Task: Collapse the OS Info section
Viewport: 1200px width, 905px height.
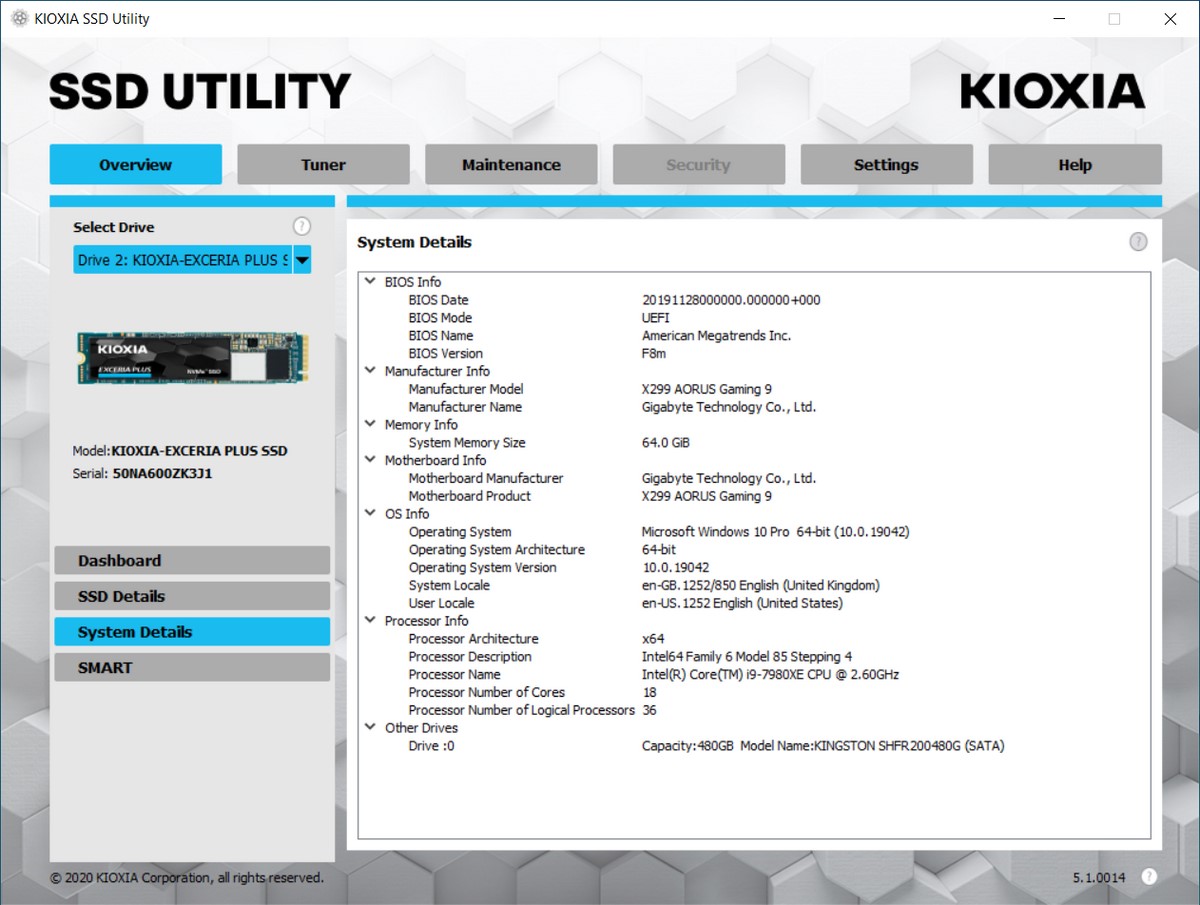Action: tap(371, 514)
